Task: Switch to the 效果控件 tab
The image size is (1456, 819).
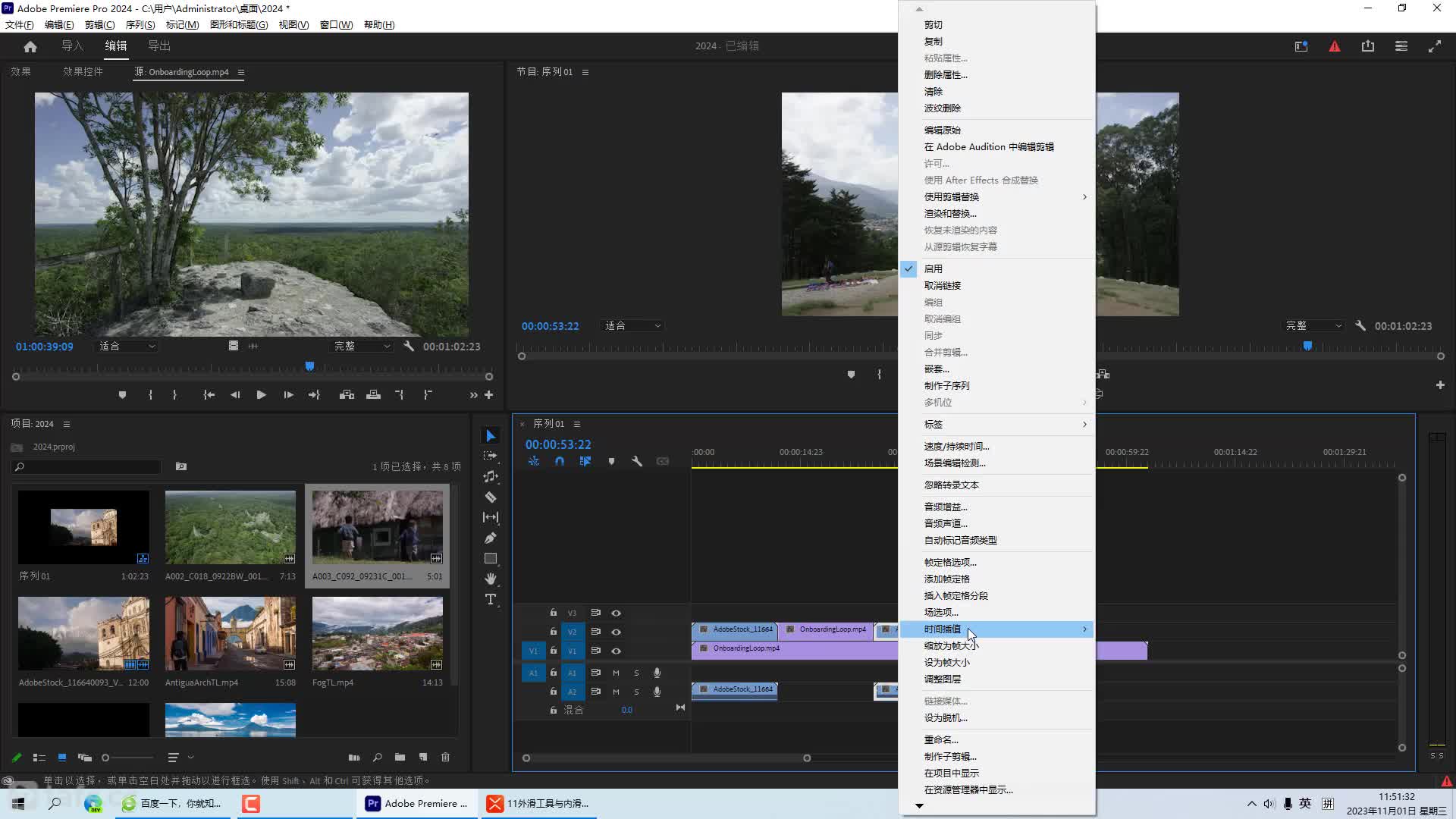Action: coord(83,71)
